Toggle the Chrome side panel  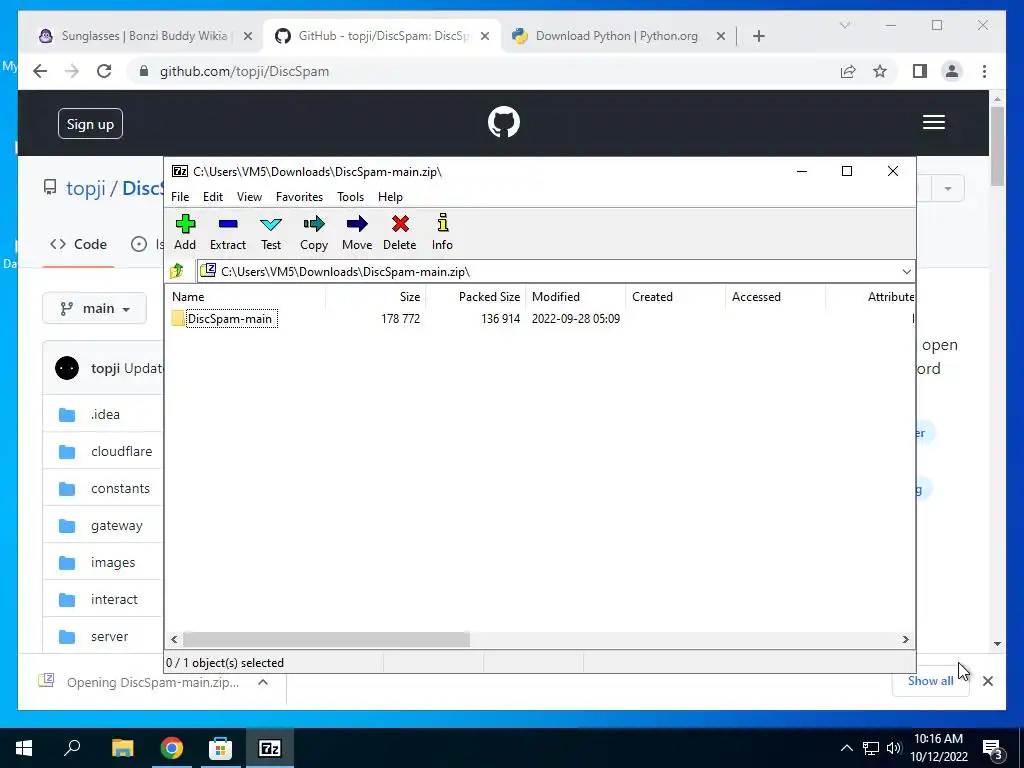click(920, 71)
